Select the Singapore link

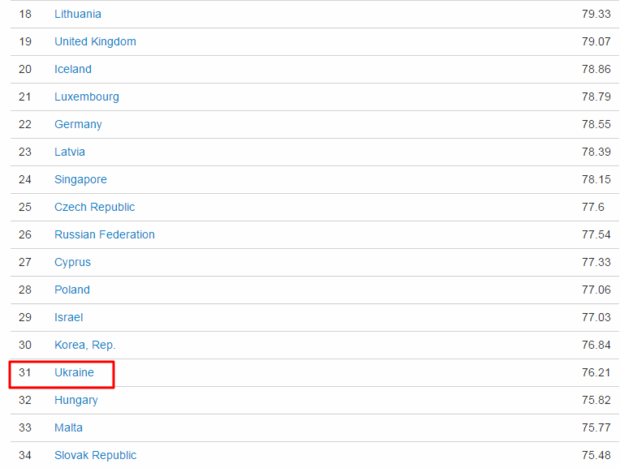80,179
